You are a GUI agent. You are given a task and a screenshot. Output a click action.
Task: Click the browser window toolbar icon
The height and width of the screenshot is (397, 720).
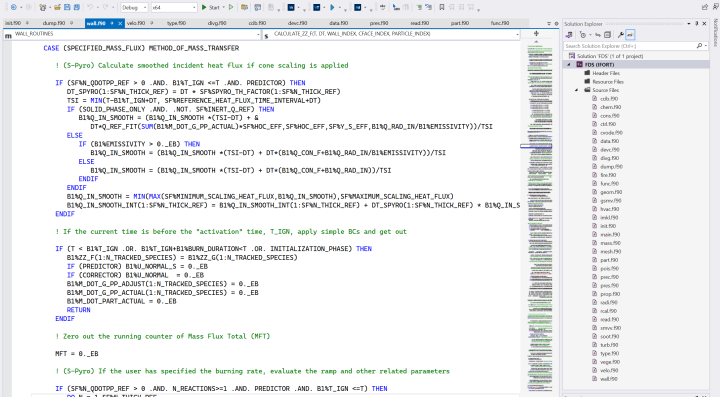click(257, 7)
